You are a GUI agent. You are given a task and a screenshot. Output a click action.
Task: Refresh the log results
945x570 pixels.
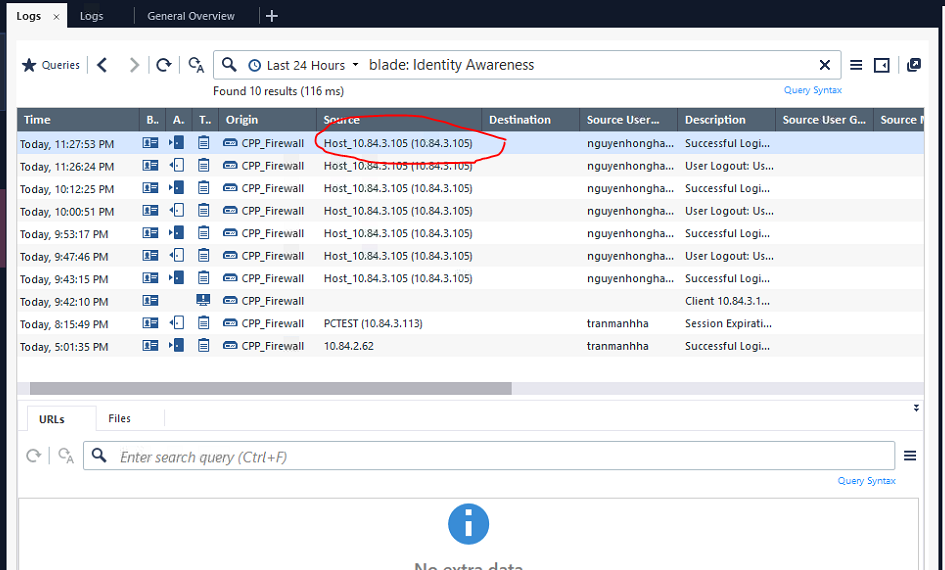[163, 65]
